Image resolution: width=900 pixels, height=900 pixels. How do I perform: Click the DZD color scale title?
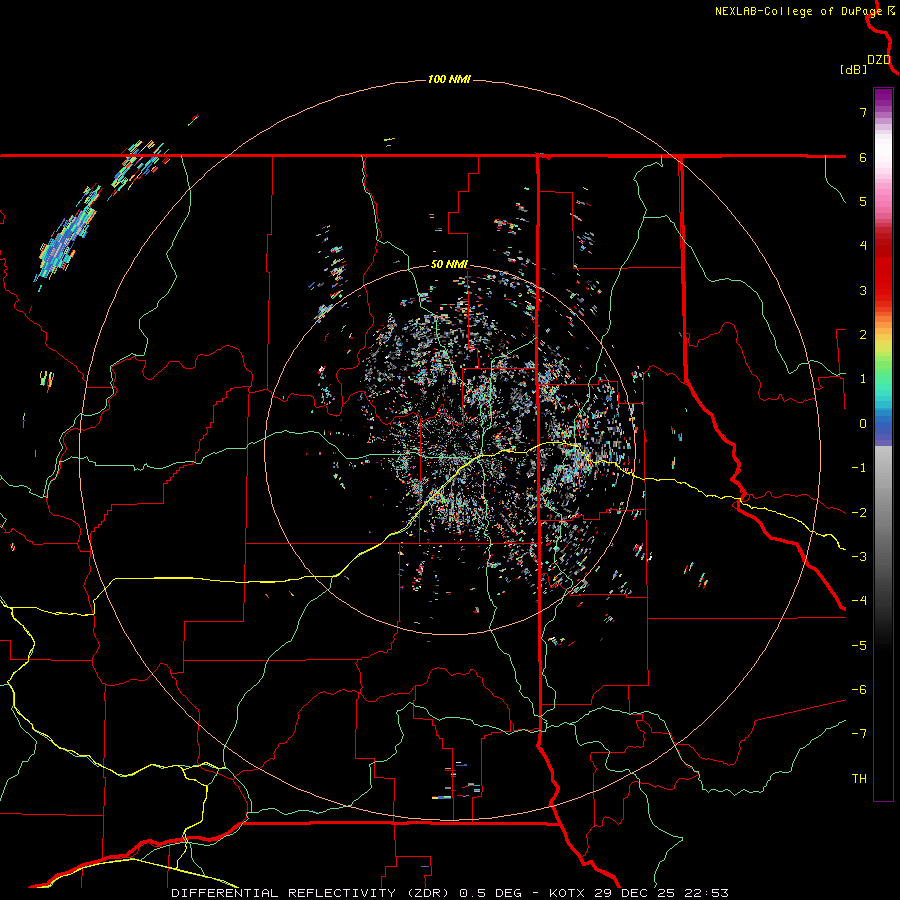879,60
